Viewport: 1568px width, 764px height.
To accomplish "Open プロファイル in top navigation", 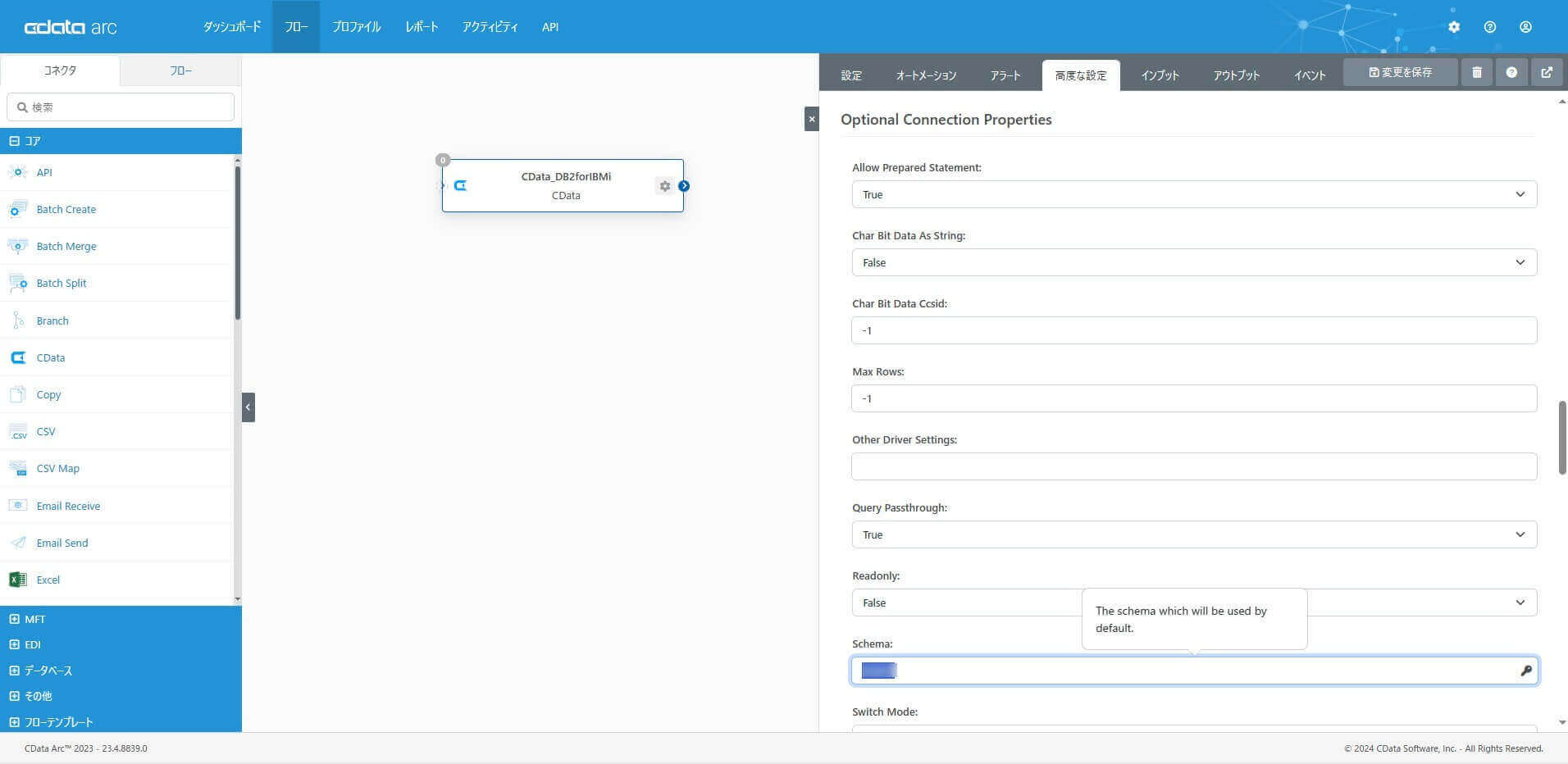I will point(356,27).
